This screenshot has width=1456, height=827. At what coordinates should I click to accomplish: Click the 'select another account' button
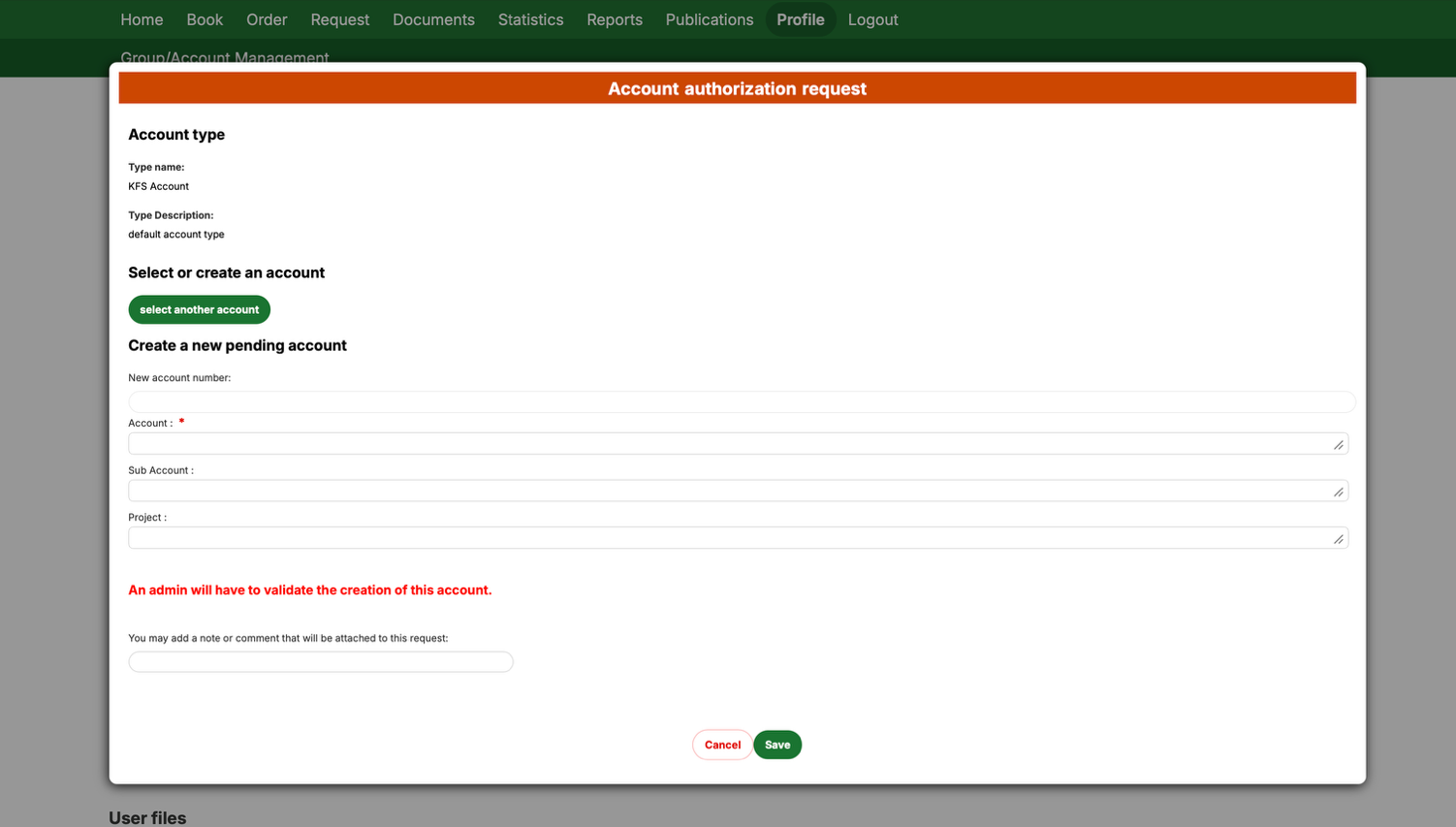pos(199,309)
